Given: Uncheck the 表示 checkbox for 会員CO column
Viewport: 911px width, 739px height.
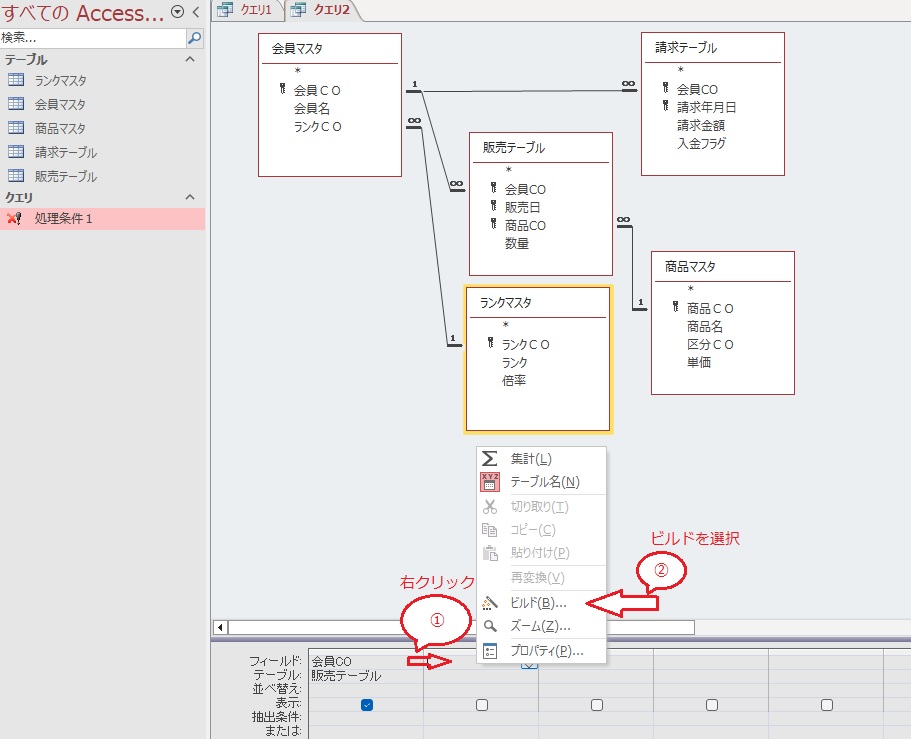Looking at the screenshot, I should pyautogui.click(x=367, y=705).
